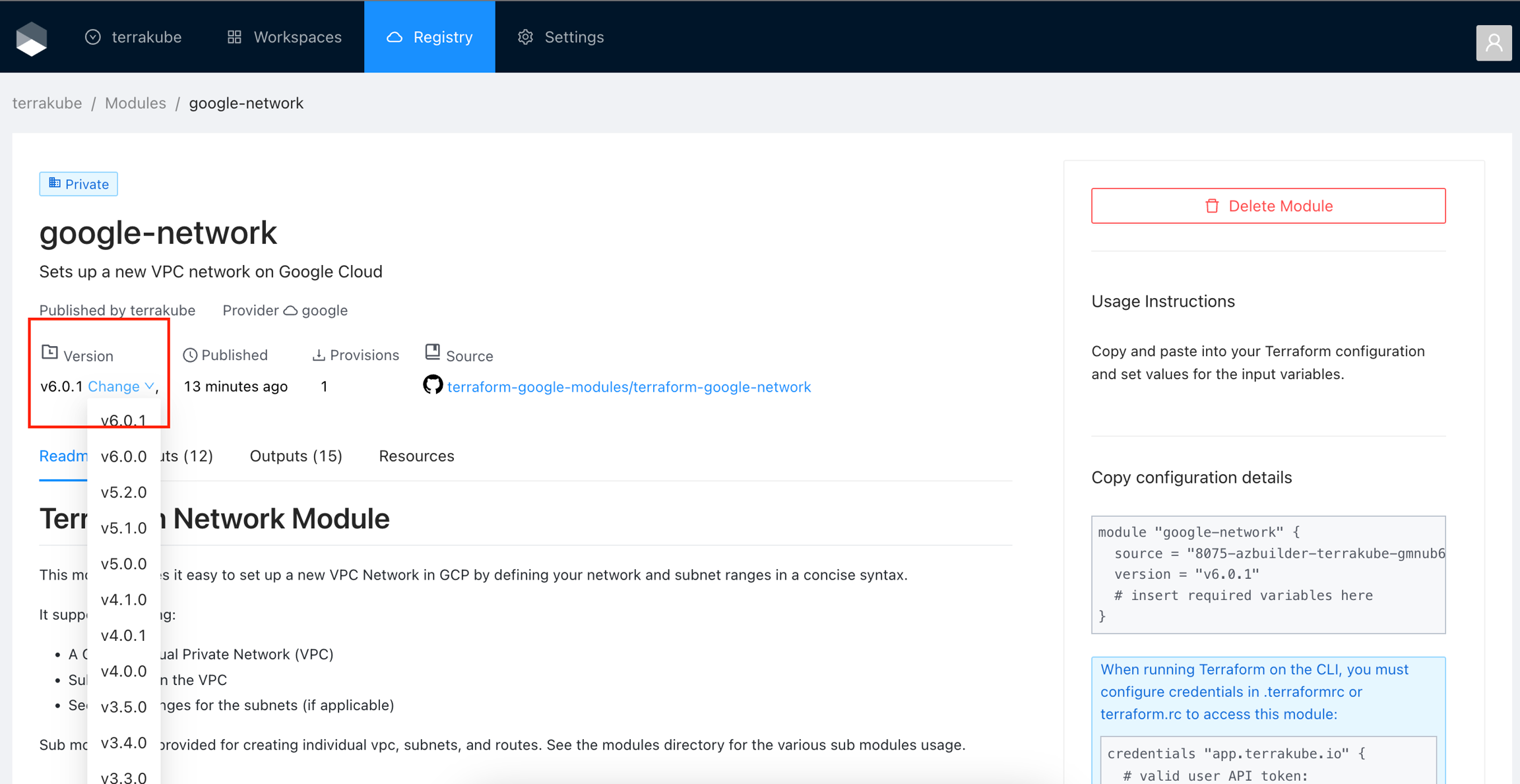Viewport: 1520px width, 784px height.
Task: Click inside the module configuration code box
Action: (1268, 574)
